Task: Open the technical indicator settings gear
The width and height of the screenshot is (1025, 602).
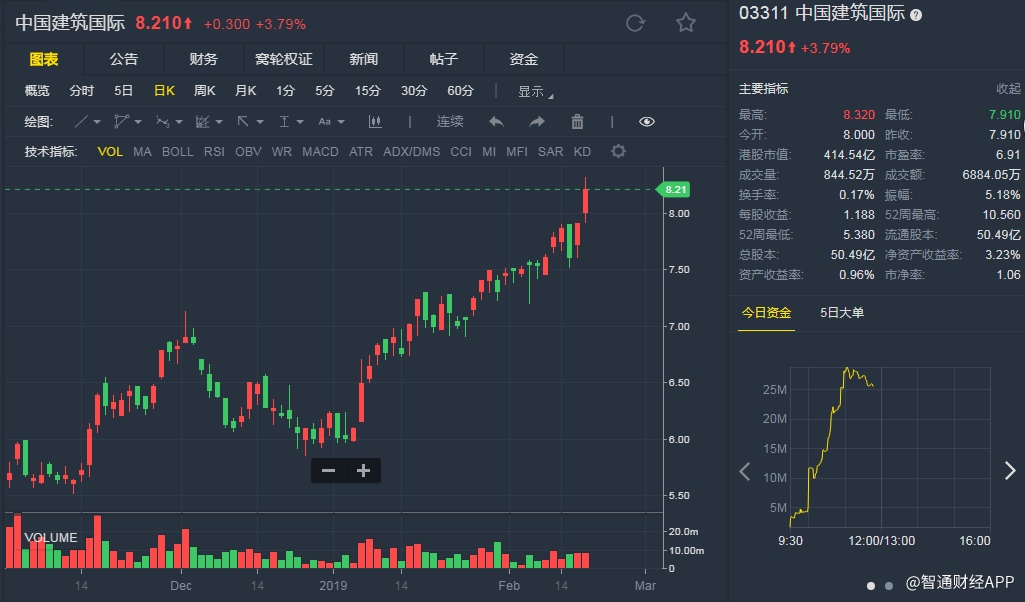Action: pos(618,151)
